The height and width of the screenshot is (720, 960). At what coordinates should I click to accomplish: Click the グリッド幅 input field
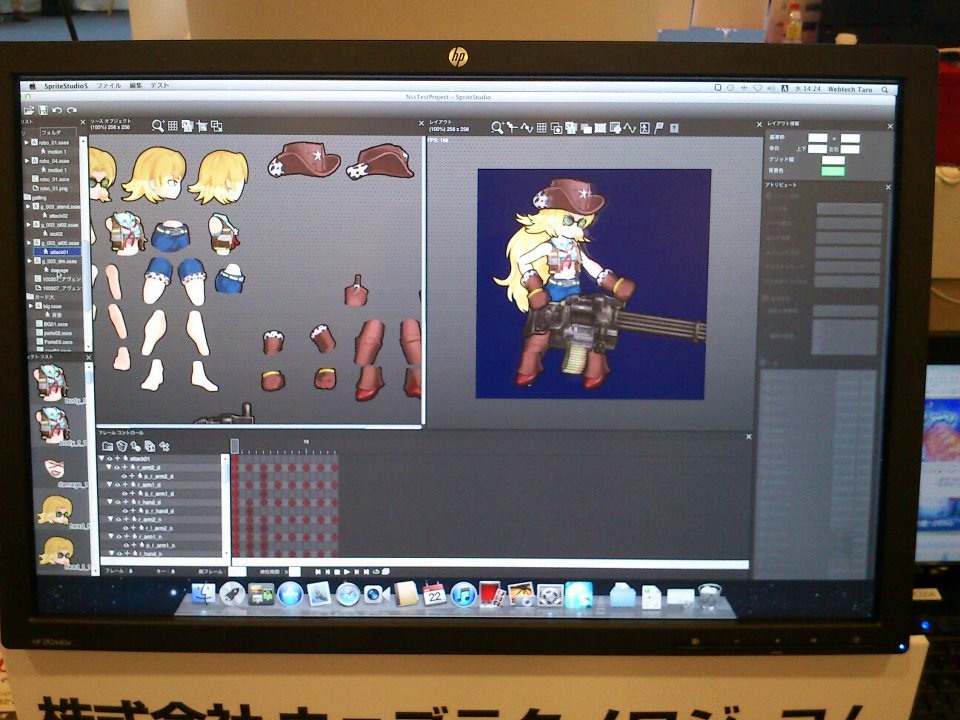tap(833, 160)
